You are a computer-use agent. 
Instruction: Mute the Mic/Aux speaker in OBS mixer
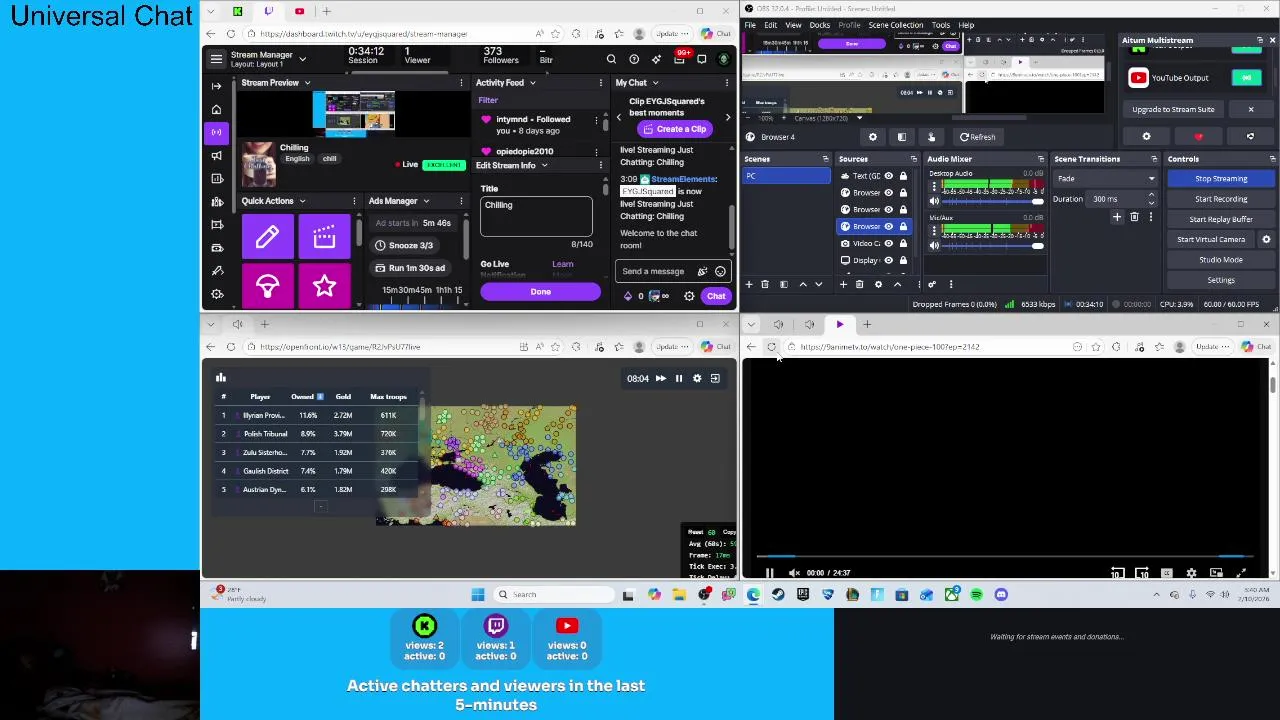934,245
